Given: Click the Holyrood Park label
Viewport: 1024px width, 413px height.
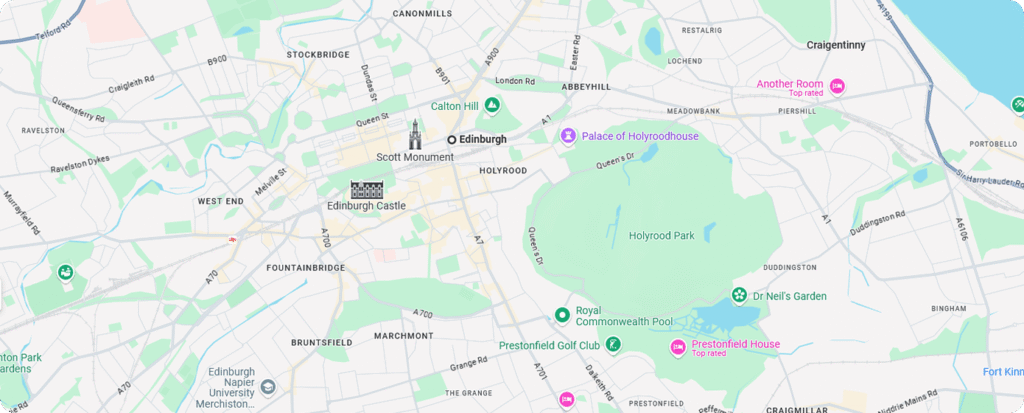Looking at the screenshot, I should point(662,235).
